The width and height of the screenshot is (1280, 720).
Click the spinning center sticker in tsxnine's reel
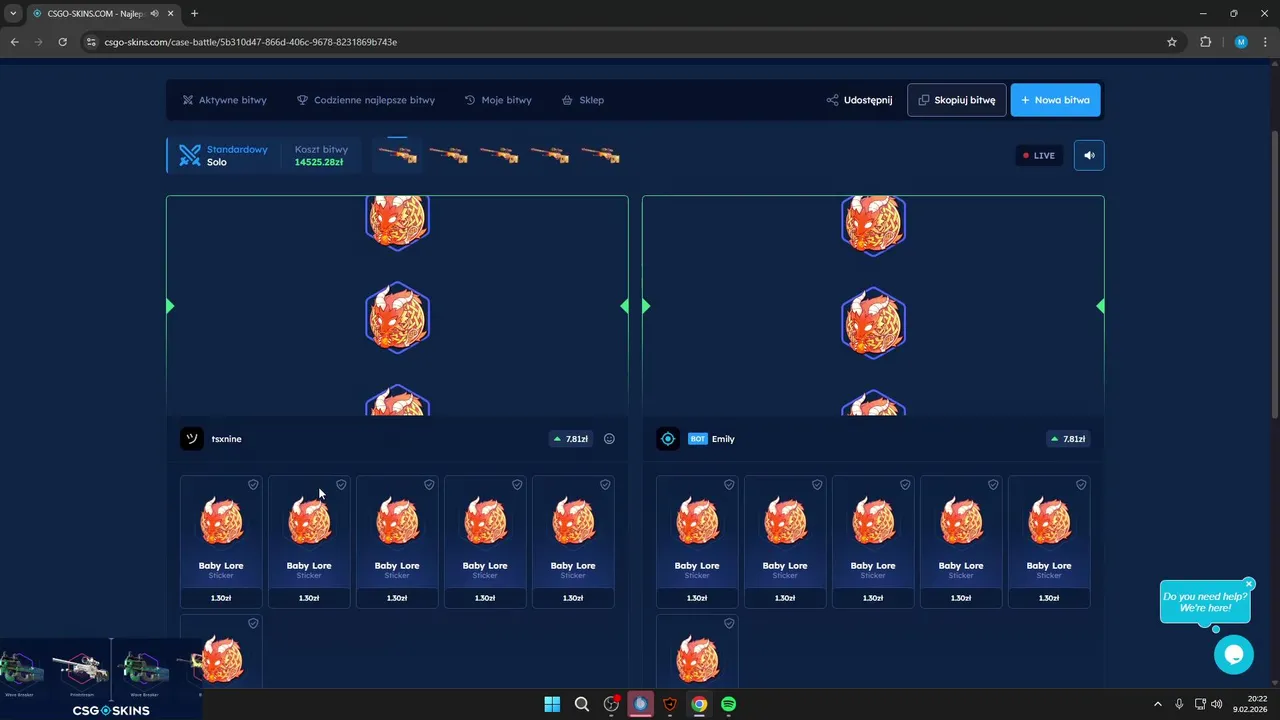397,318
